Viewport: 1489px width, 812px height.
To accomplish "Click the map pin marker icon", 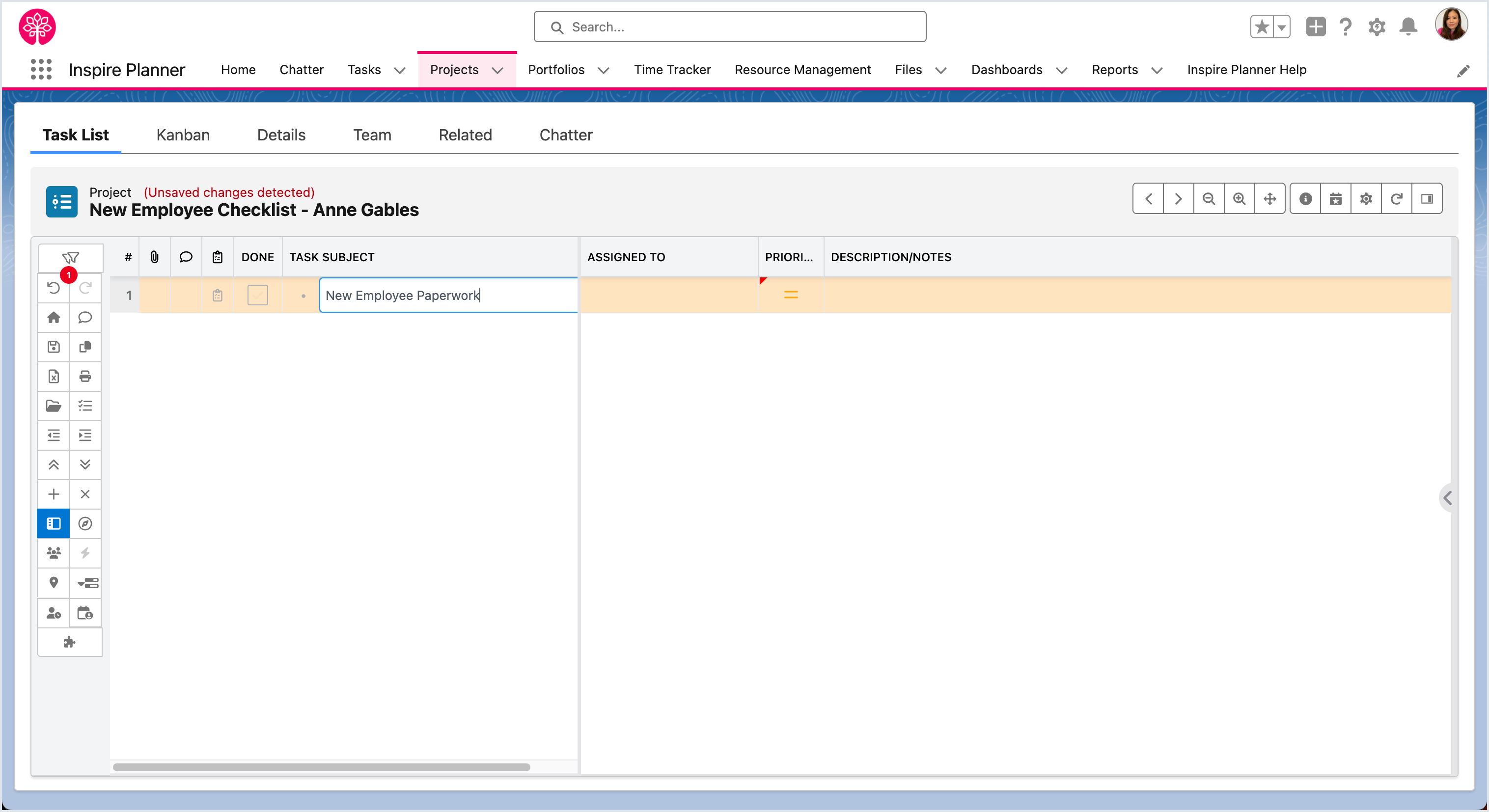I will click(x=54, y=583).
